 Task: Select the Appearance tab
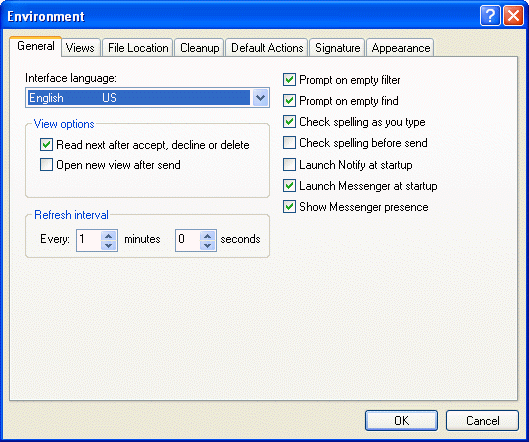[x=400, y=48]
